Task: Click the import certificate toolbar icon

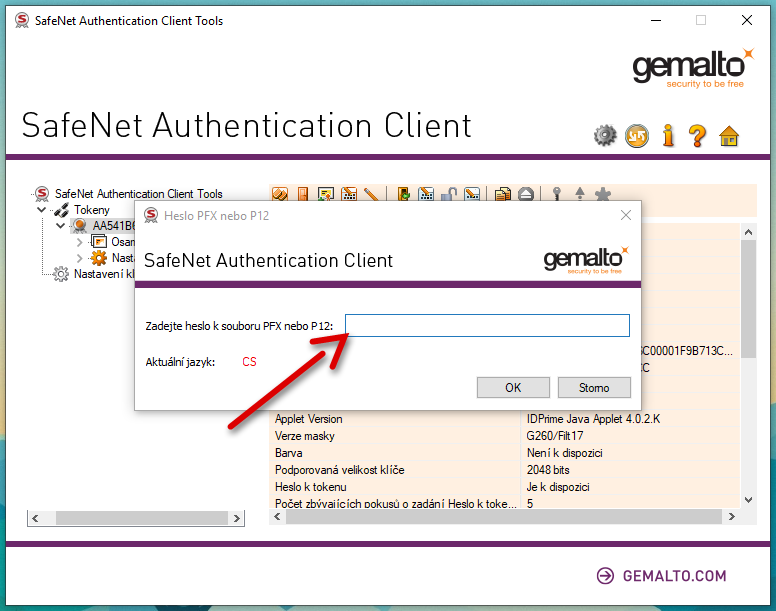Action: click(326, 194)
